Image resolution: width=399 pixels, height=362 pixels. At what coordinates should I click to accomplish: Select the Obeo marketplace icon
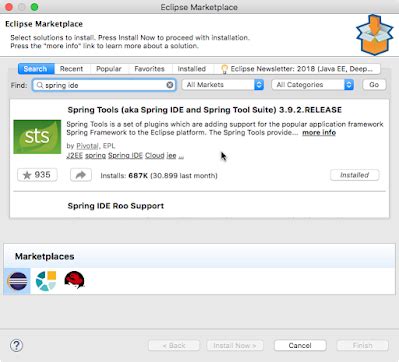[46, 281]
